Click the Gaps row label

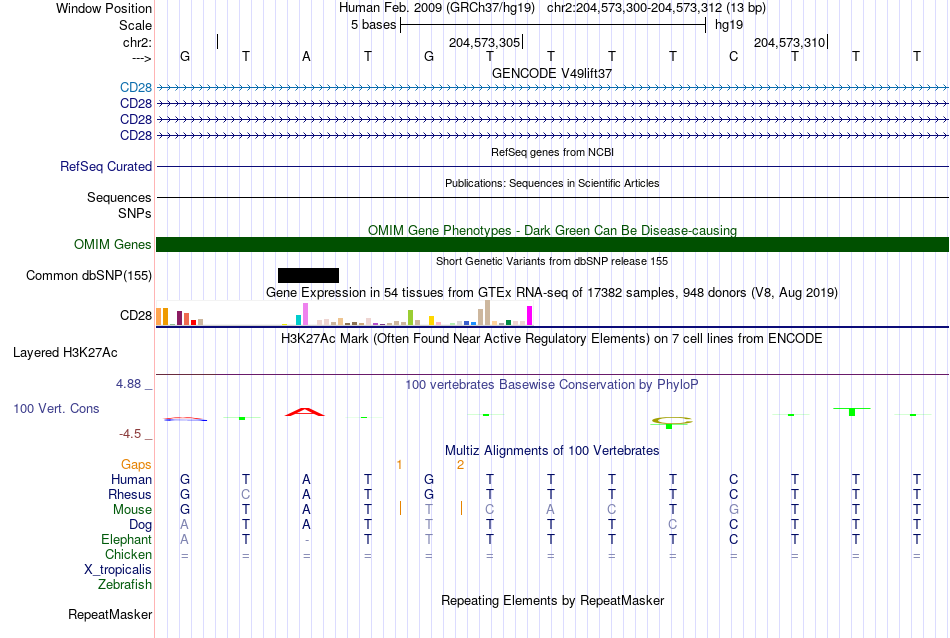click(x=136, y=464)
